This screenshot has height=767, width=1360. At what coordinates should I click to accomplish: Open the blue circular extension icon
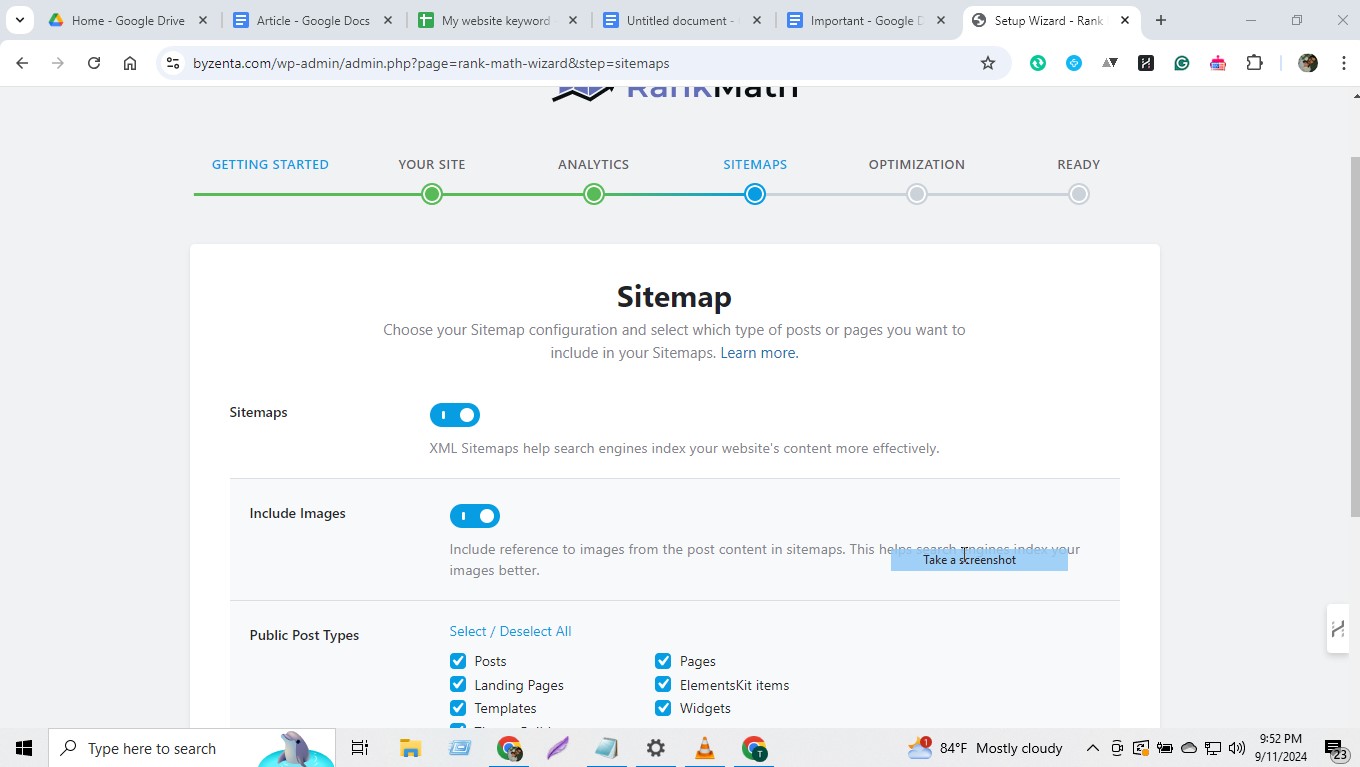pyautogui.click(x=1074, y=63)
